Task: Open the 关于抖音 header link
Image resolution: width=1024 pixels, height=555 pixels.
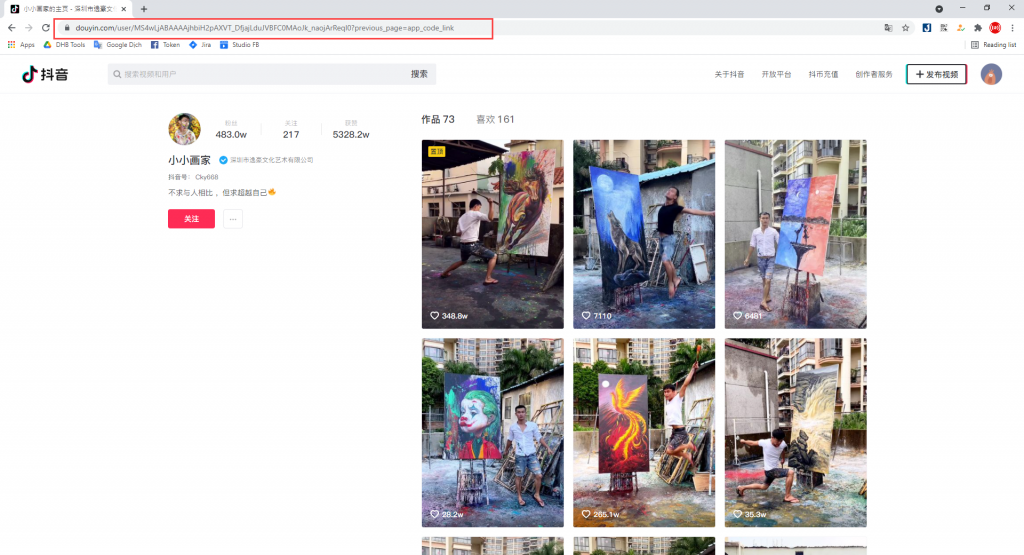Action: [729, 74]
